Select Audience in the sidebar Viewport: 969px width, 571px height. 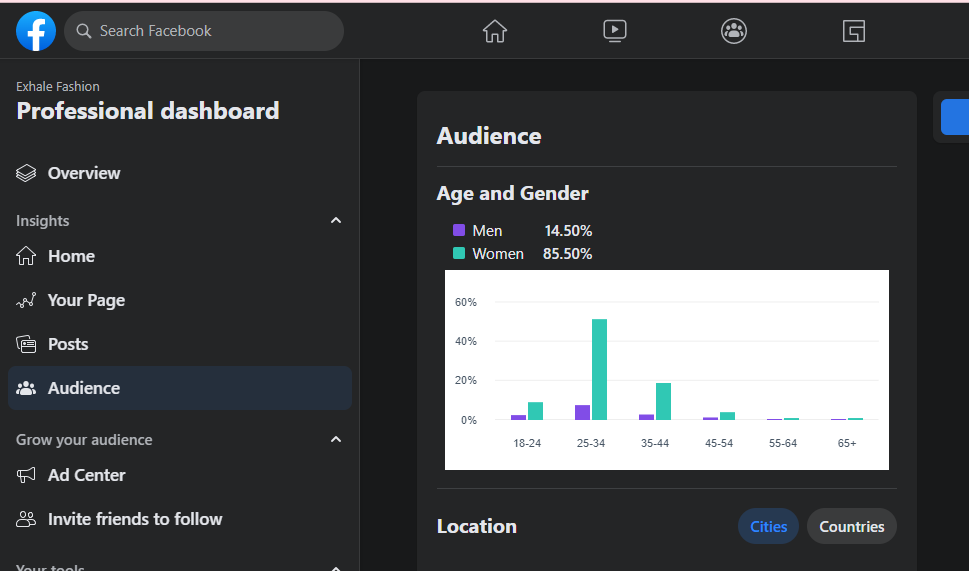84,388
